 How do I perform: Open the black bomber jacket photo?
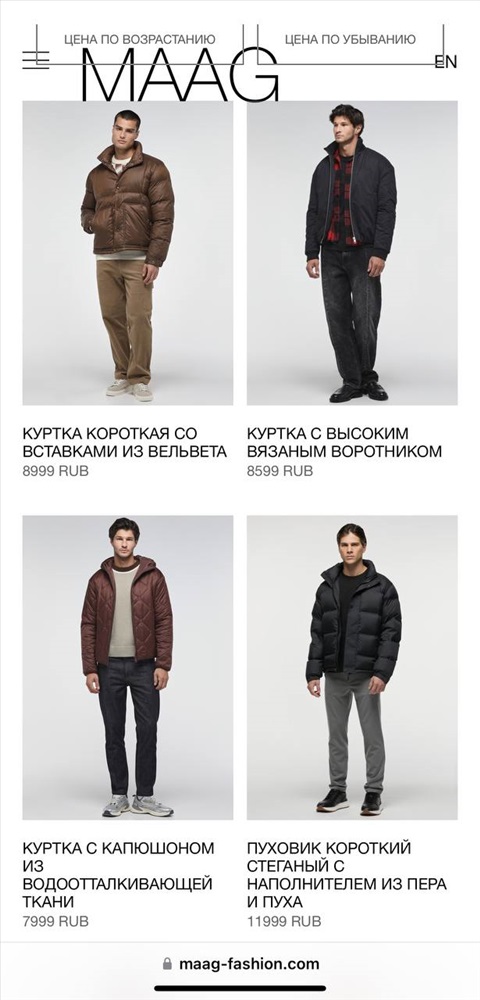click(x=352, y=253)
